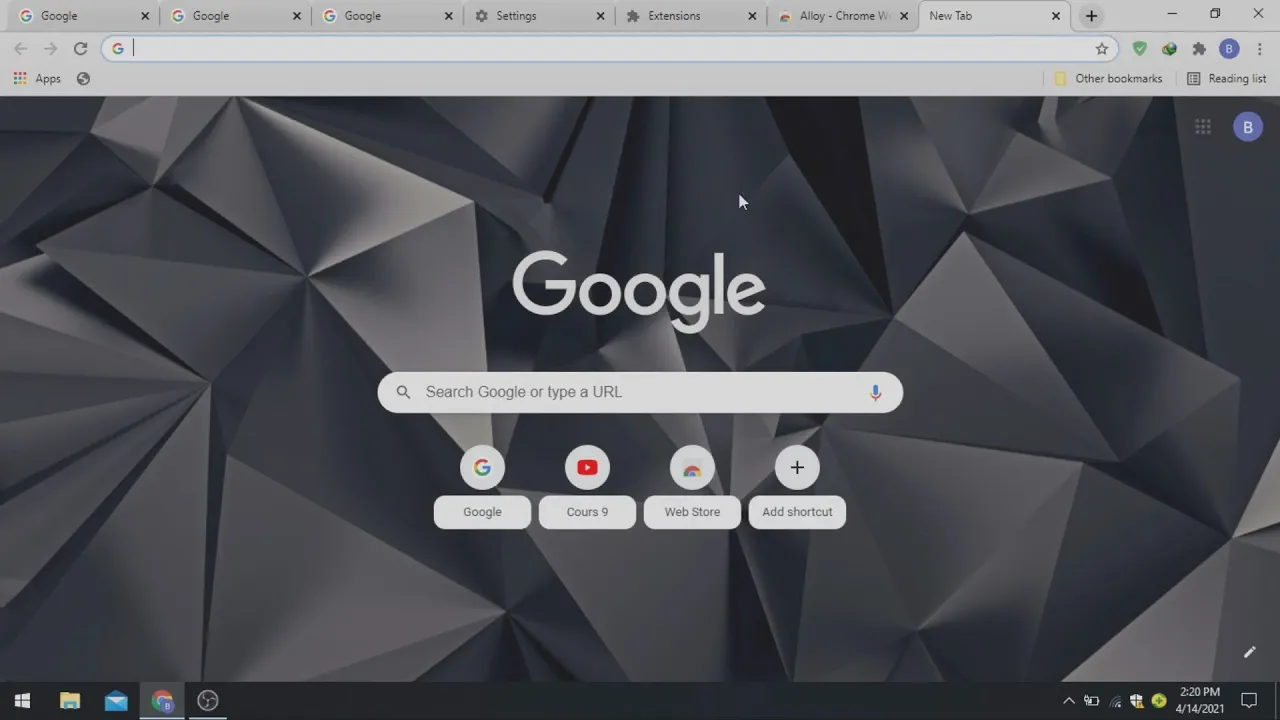The image size is (1280, 720).
Task: Click Add shortcut button
Action: tap(797, 487)
